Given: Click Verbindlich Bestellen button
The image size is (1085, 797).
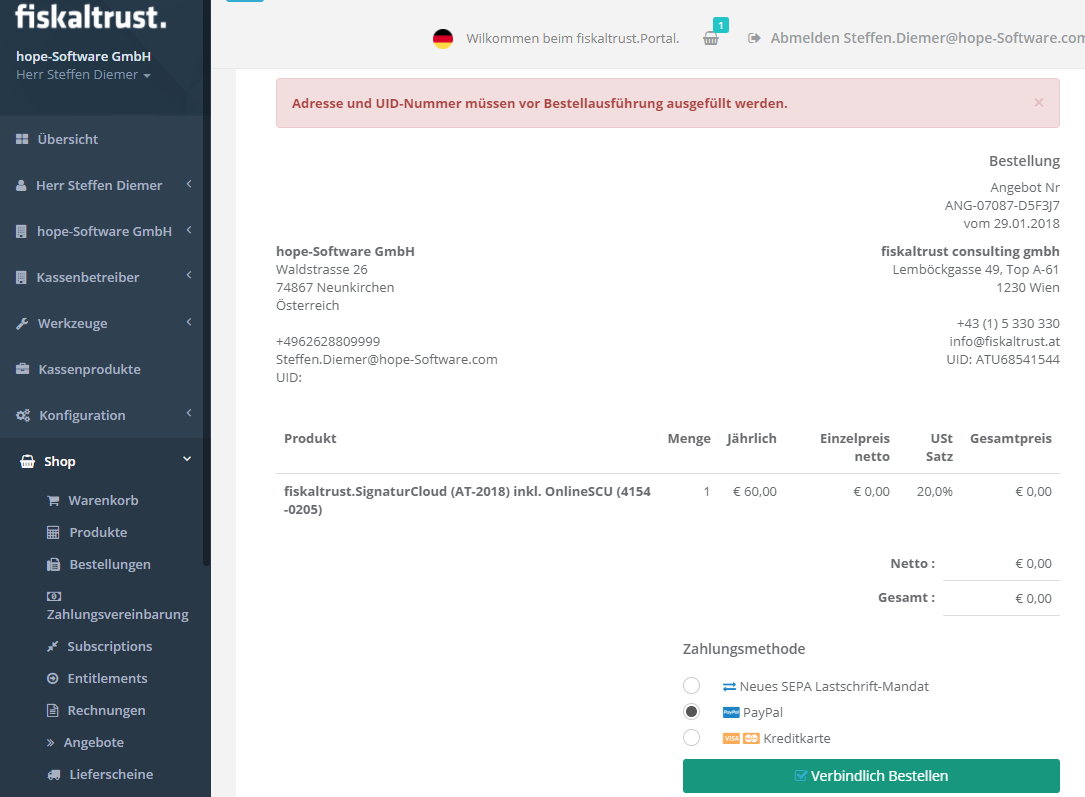Looking at the screenshot, I should 871,776.
